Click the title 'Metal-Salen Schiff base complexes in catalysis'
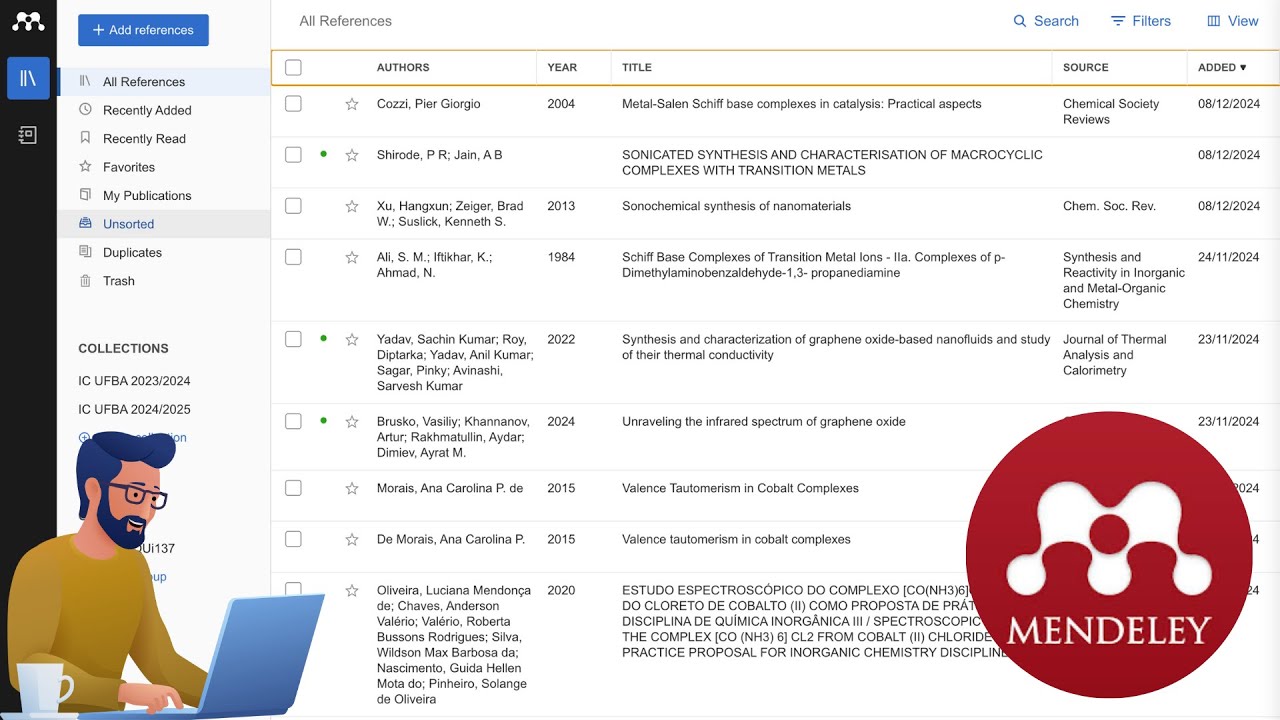Screen dimensions: 1280x720 tap(802, 104)
